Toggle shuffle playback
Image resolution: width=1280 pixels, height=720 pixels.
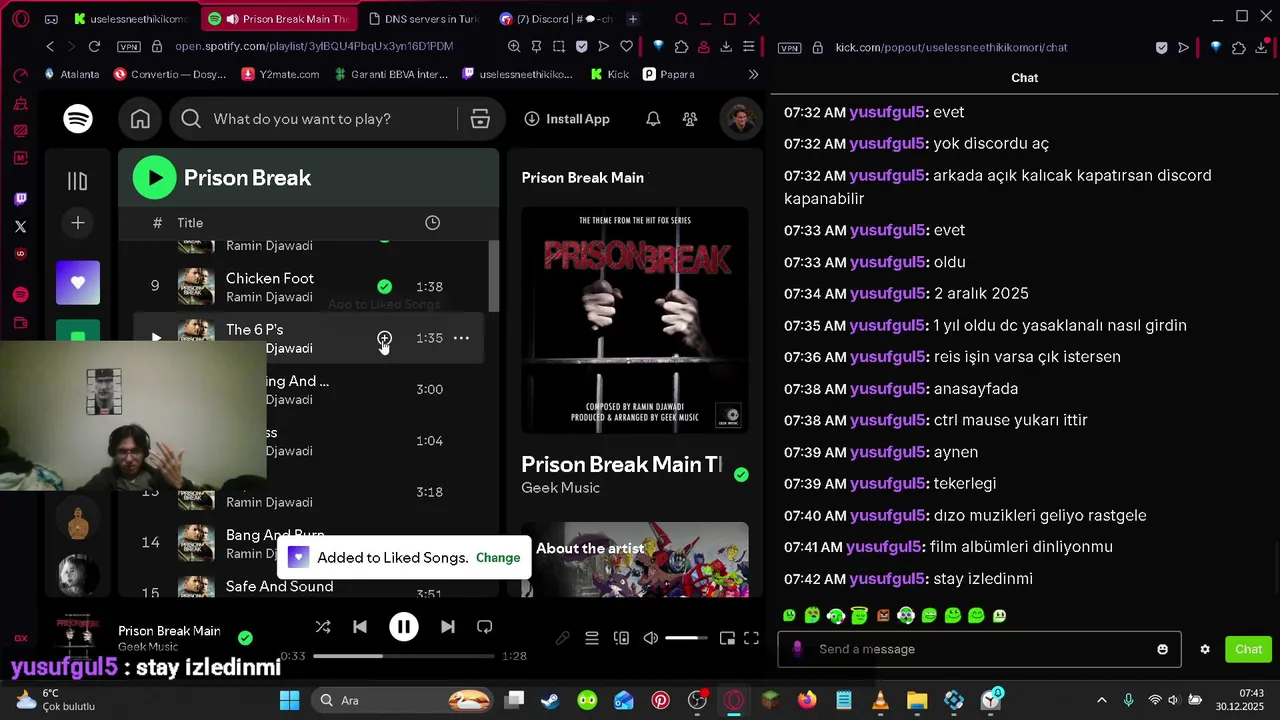pos(323,627)
